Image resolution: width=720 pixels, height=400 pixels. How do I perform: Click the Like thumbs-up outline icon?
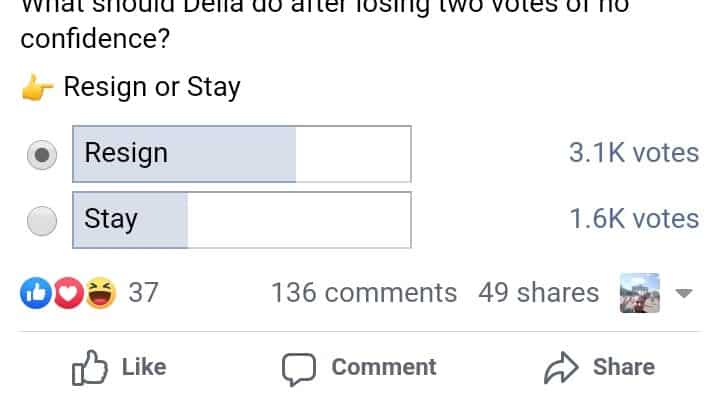tap(89, 368)
